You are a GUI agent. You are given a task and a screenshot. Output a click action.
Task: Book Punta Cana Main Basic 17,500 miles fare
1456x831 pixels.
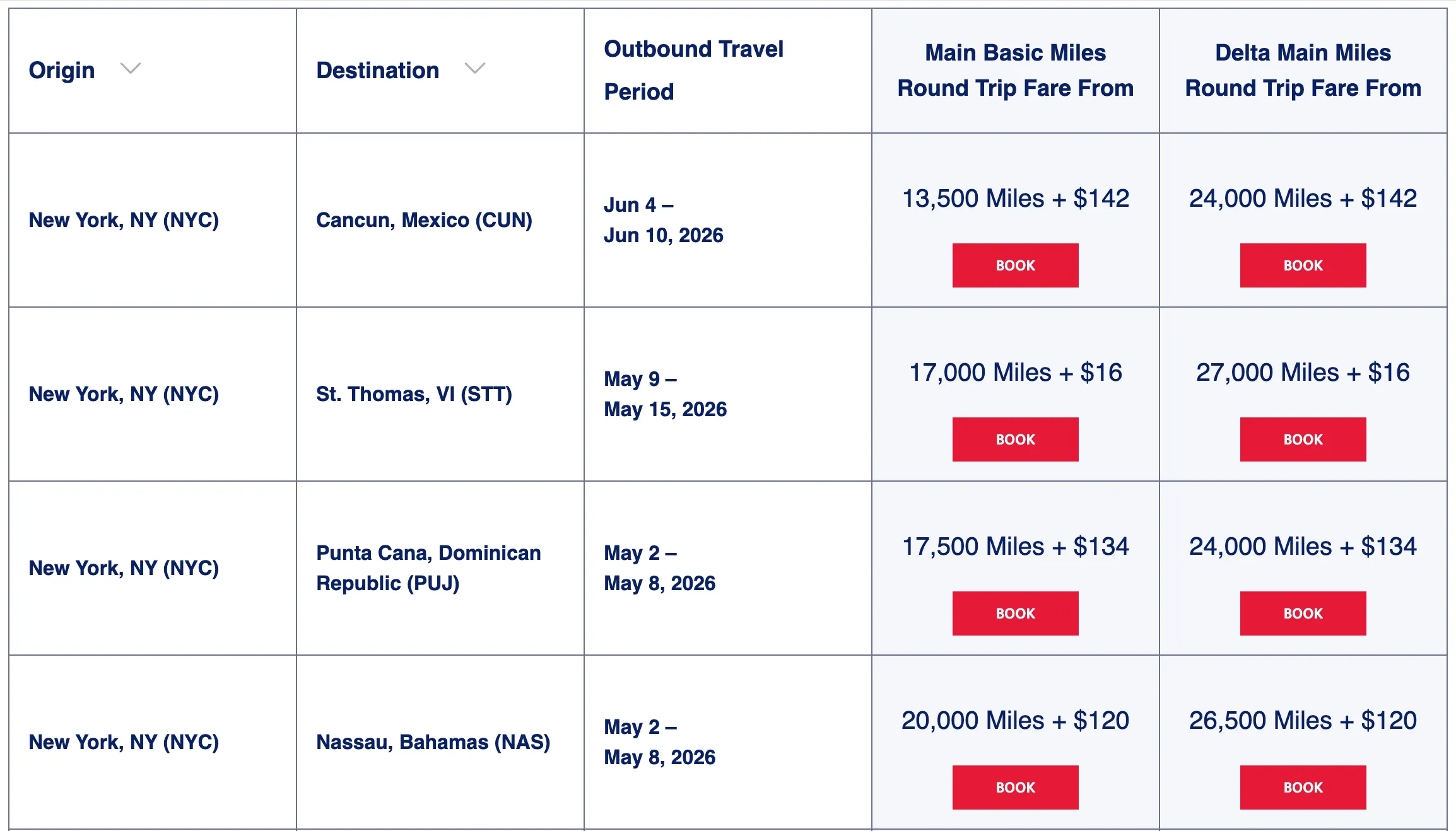pyautogui.click(x=1015, y=613)
